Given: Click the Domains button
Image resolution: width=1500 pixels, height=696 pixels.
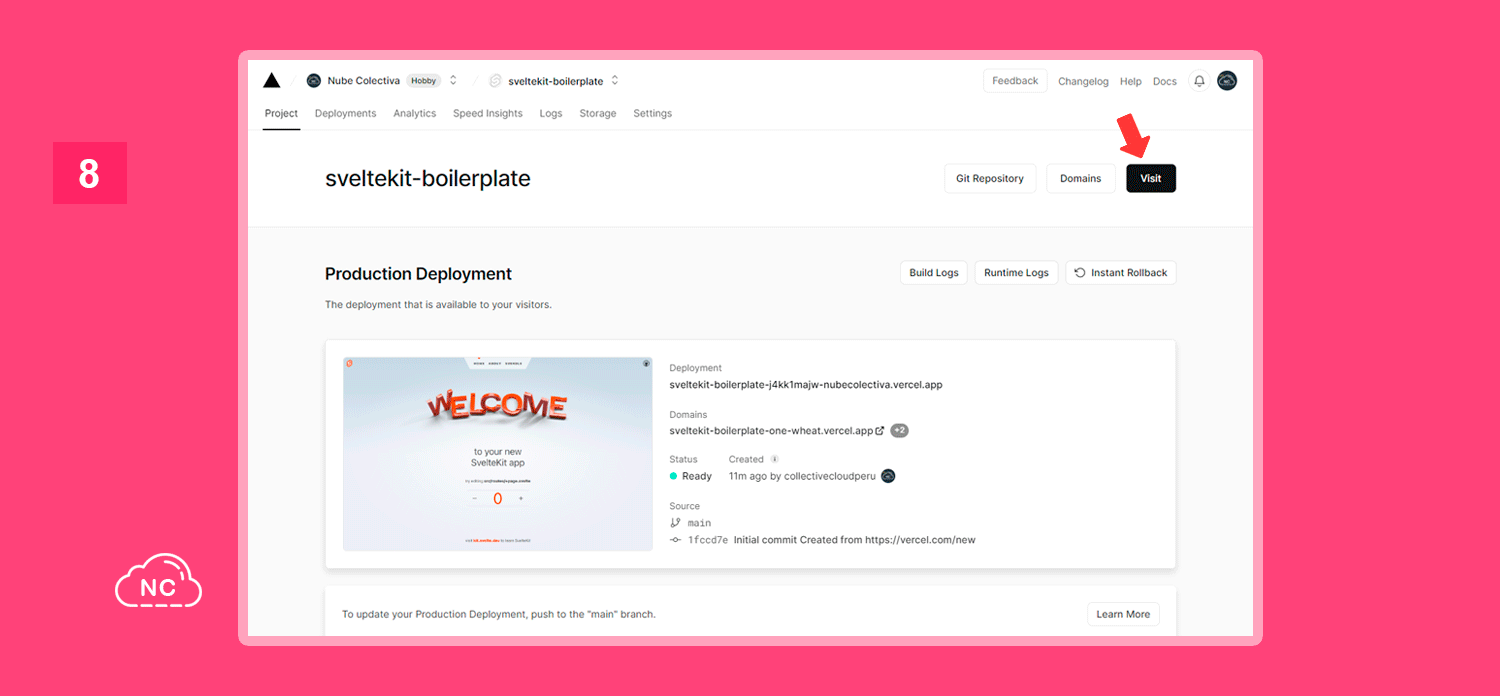Looking at the screenshot, I should [x=1081, y=179].
